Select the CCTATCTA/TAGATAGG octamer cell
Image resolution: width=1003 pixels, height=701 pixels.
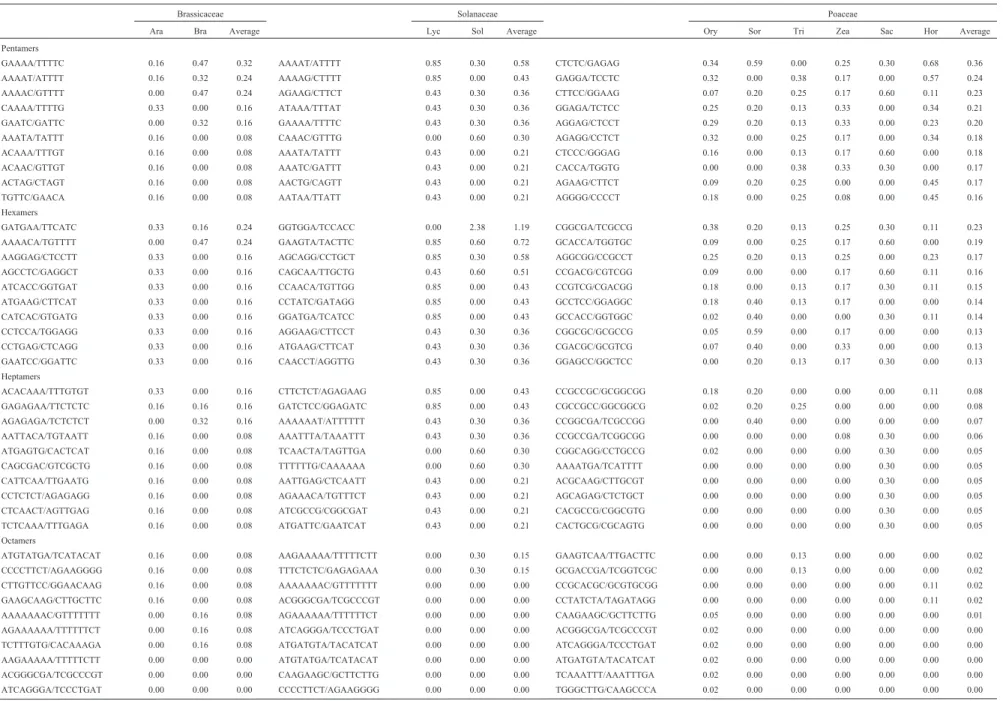pyautogui.click(x=605, y=601)
